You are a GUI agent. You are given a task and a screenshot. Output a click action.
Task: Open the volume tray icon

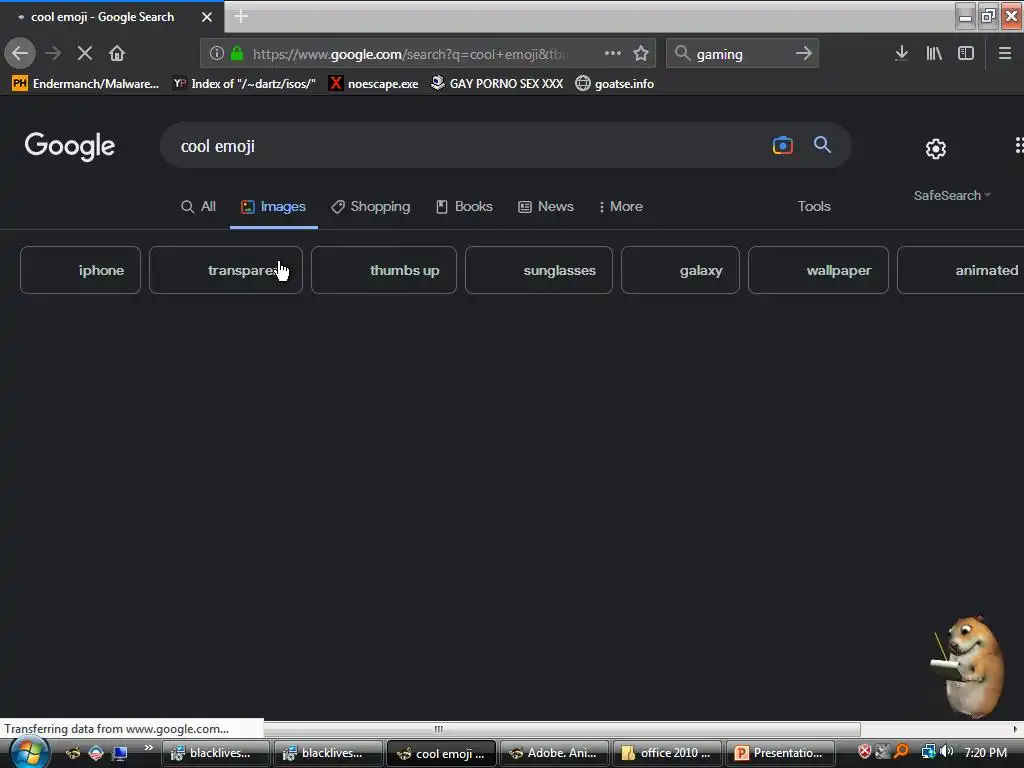[x=947, y=752]
